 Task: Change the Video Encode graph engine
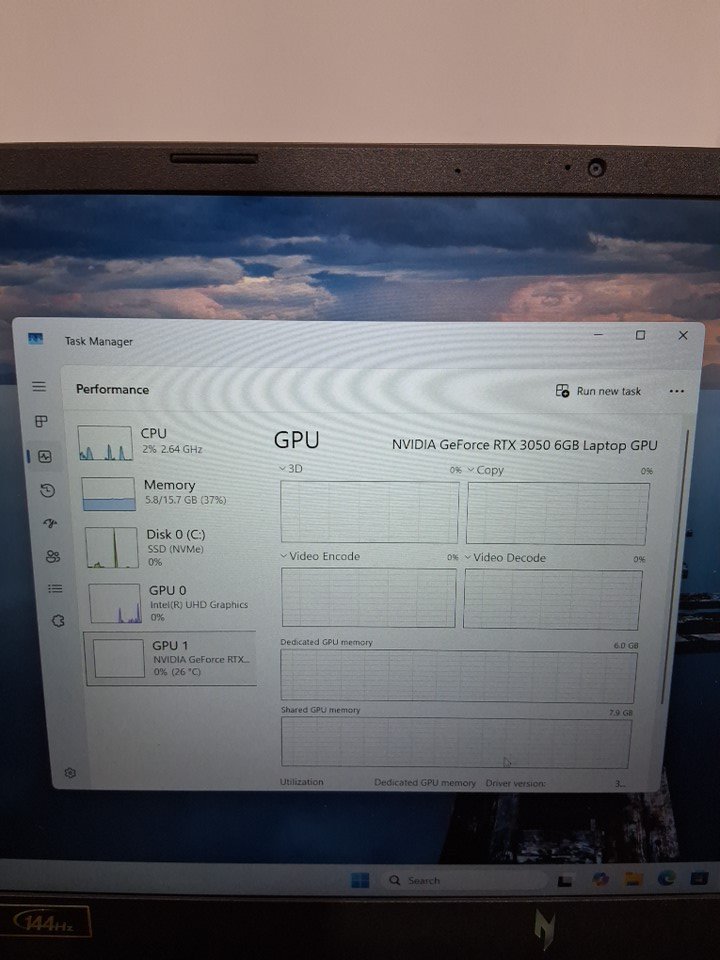pyautogui.click(x=320, y=556)
